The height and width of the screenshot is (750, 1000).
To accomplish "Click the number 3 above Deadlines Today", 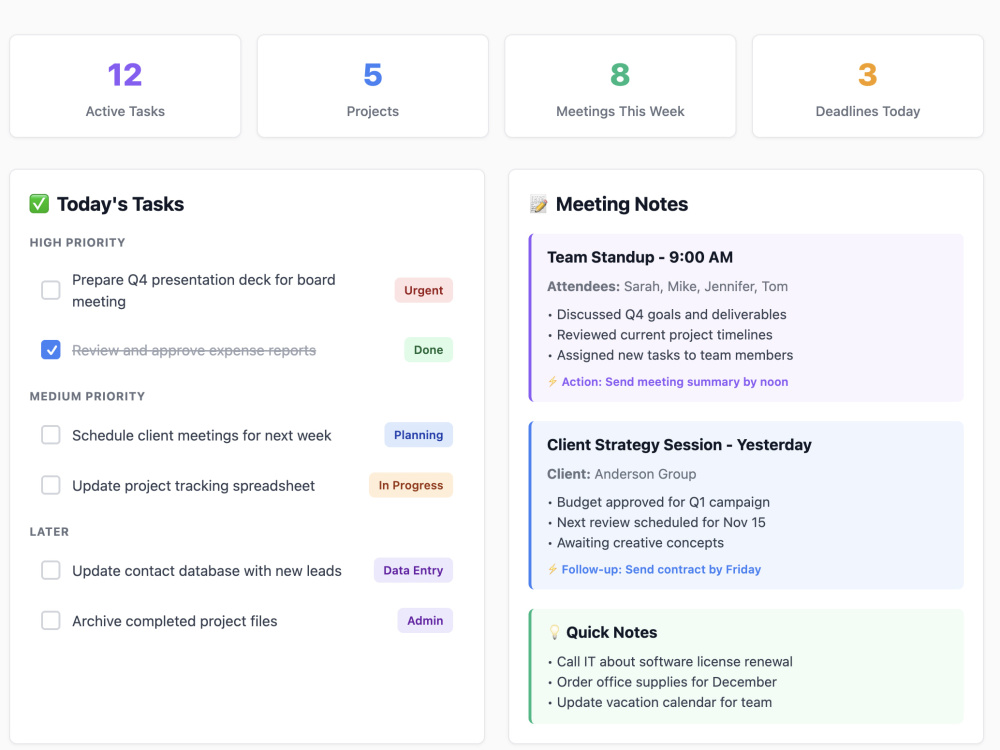I will (x=867, y=75).
